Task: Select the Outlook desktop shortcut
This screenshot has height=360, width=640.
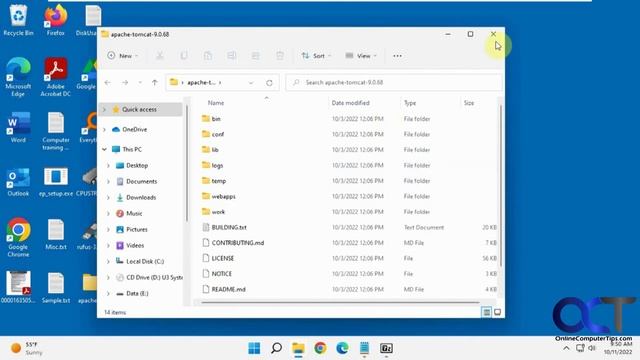Action: point(18,181)
